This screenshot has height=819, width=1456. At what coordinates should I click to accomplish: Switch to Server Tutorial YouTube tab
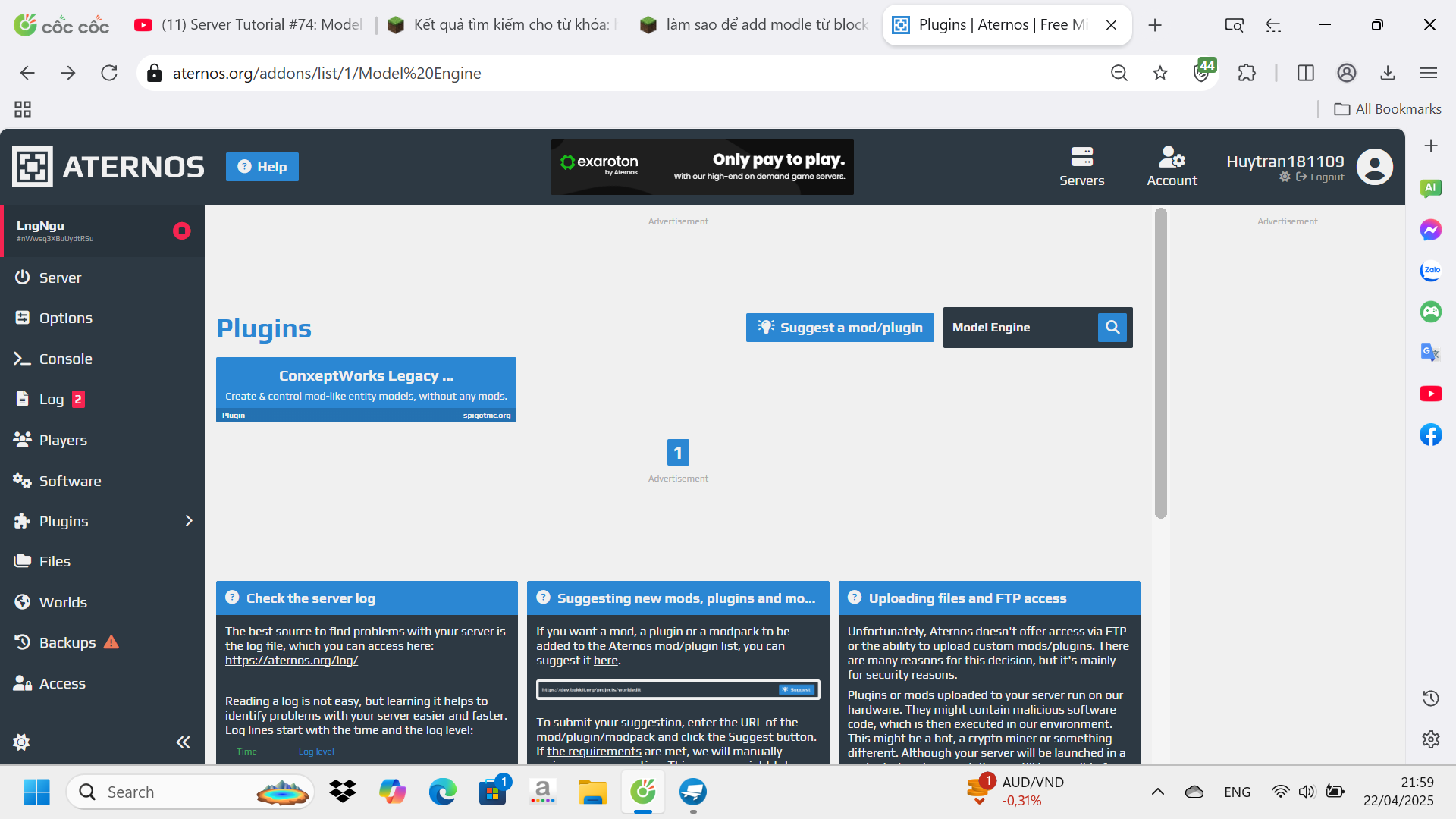point(250,25)
